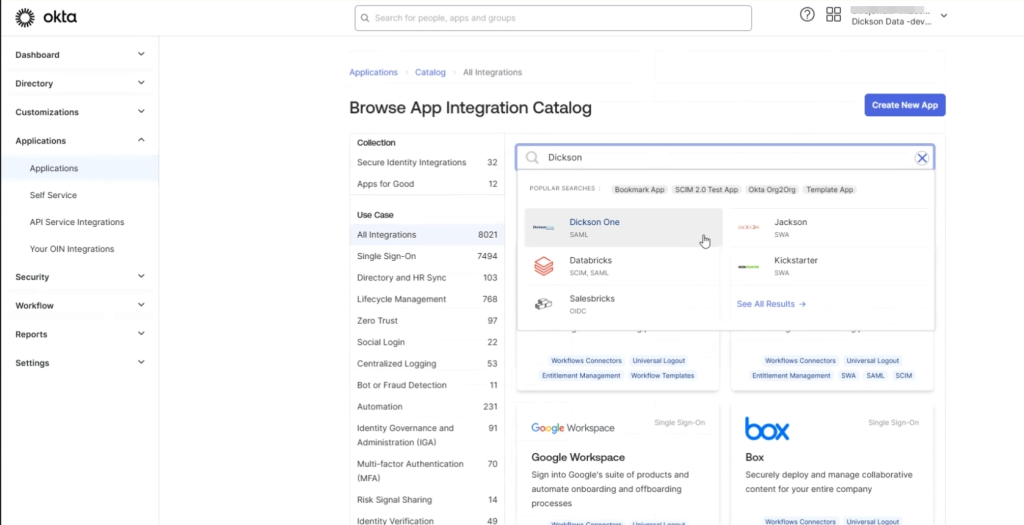Expand the Workflow menu
Image resolution: width=1024 pixels, height=525 pixels.
pyautogui.click(x=141, y=305)
